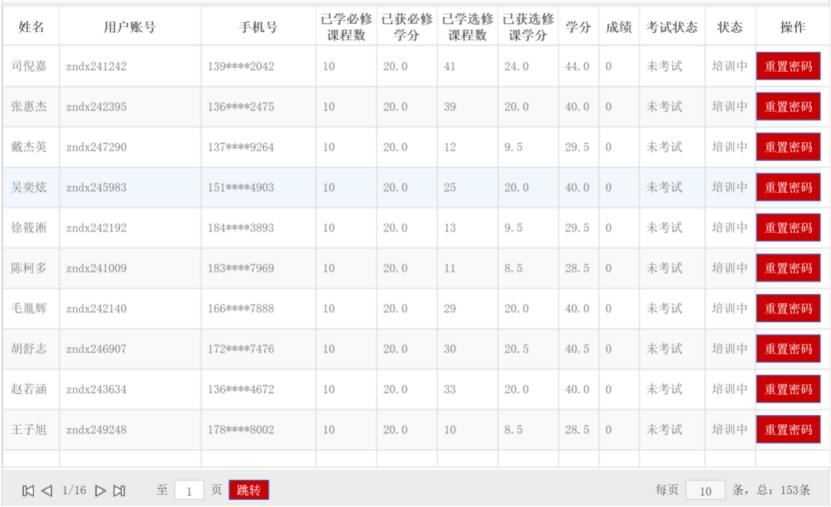831x507 pixels.
Task: Click the per-page count field showing 10
Action: click(705, 491)
